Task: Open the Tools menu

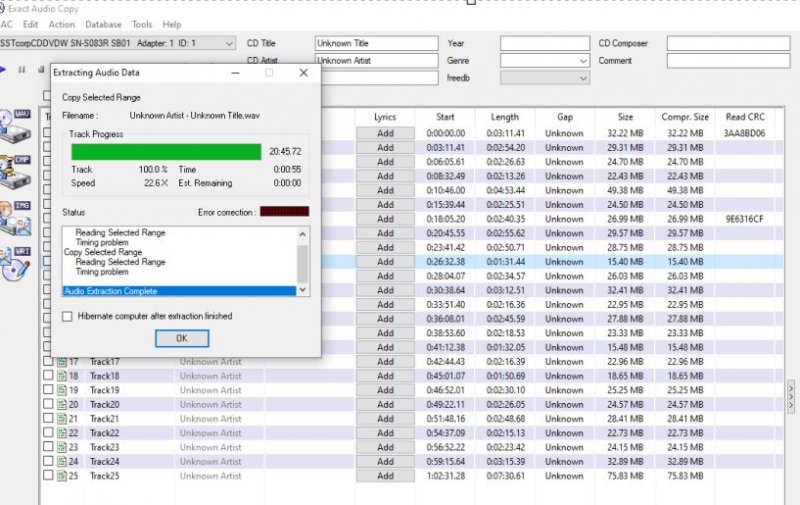Action: click(142, 24)
